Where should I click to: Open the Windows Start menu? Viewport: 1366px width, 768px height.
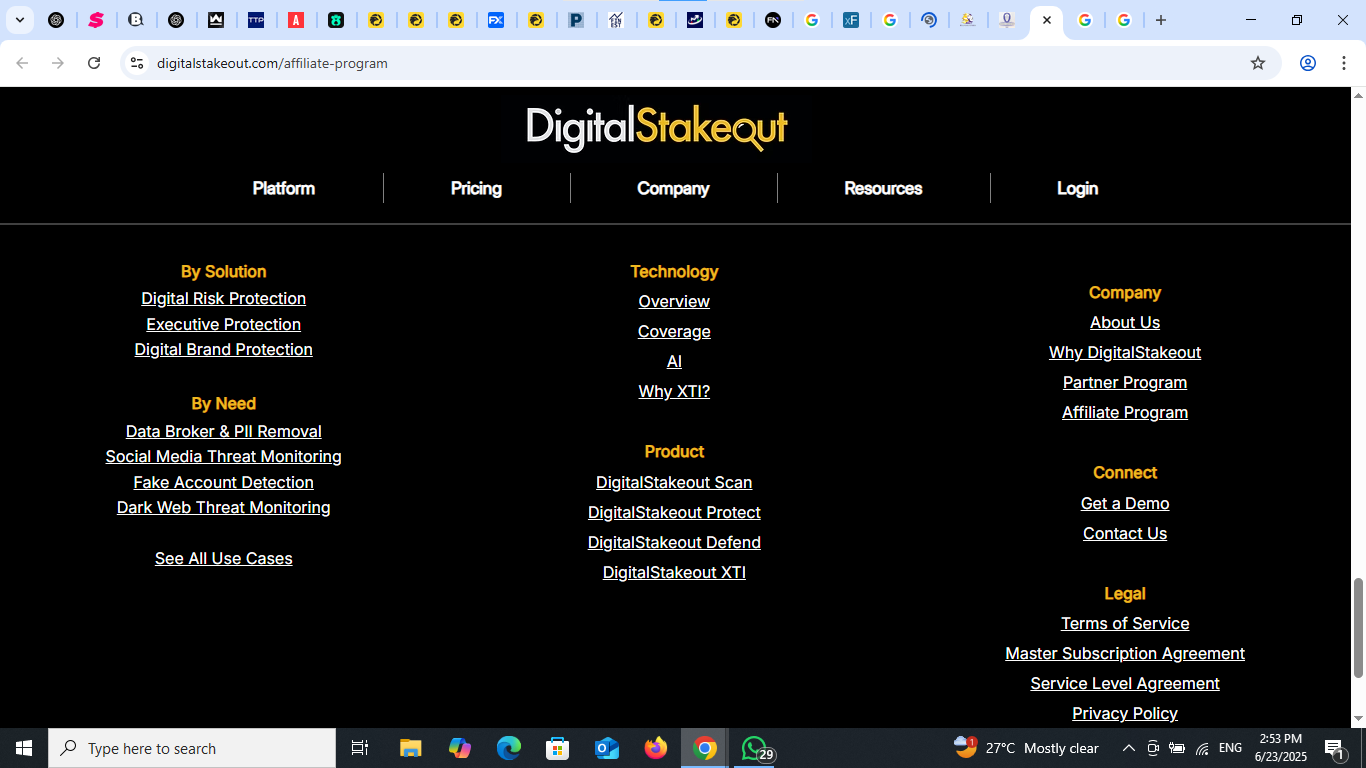(24, 748)
